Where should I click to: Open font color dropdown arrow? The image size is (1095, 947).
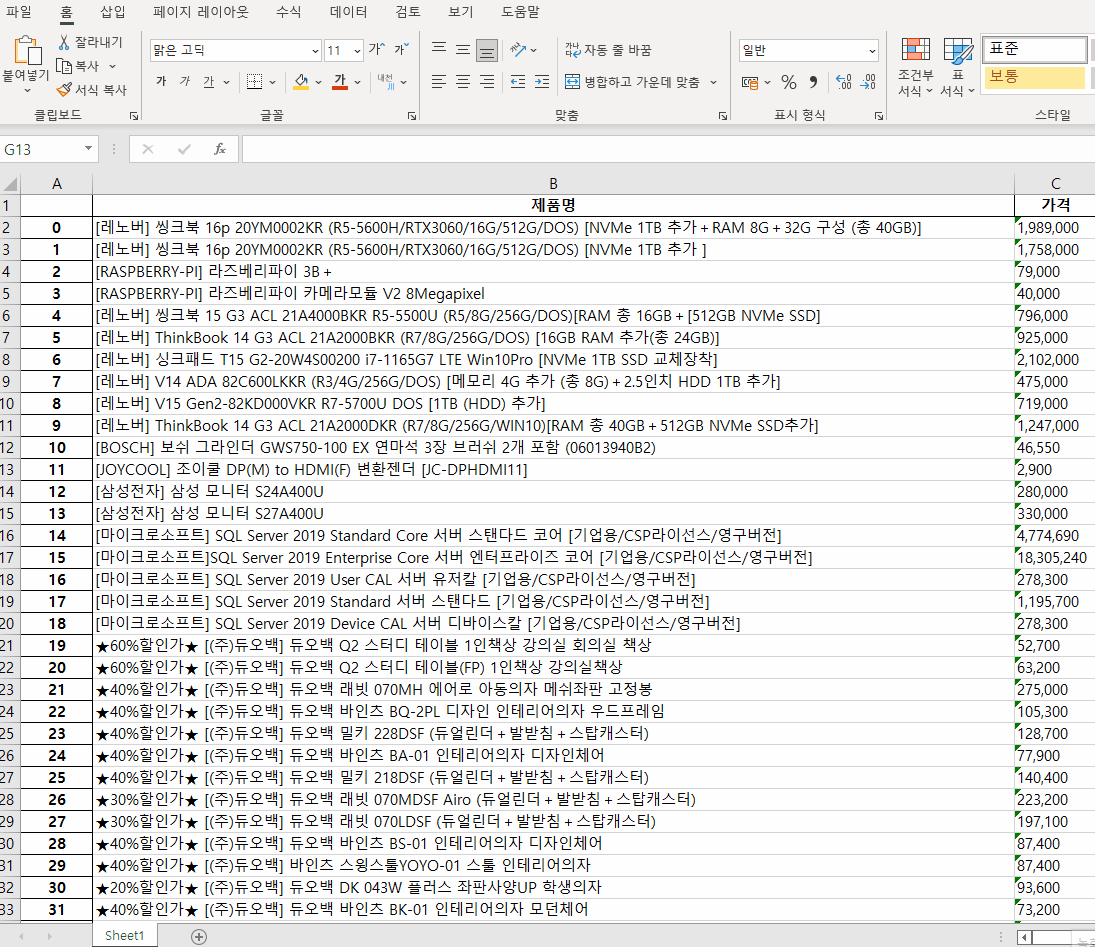pos(358,82)
